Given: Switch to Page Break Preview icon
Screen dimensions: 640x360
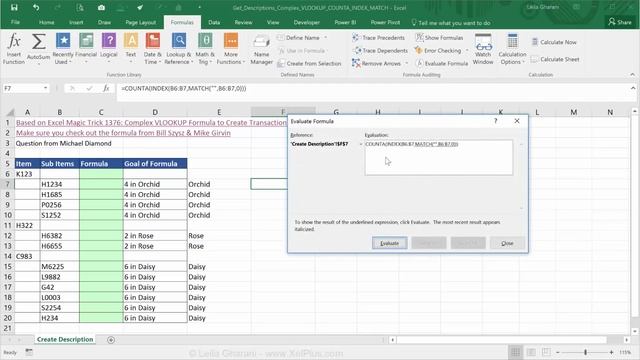Looking at the screenshot, I should (x=546, y=352).
